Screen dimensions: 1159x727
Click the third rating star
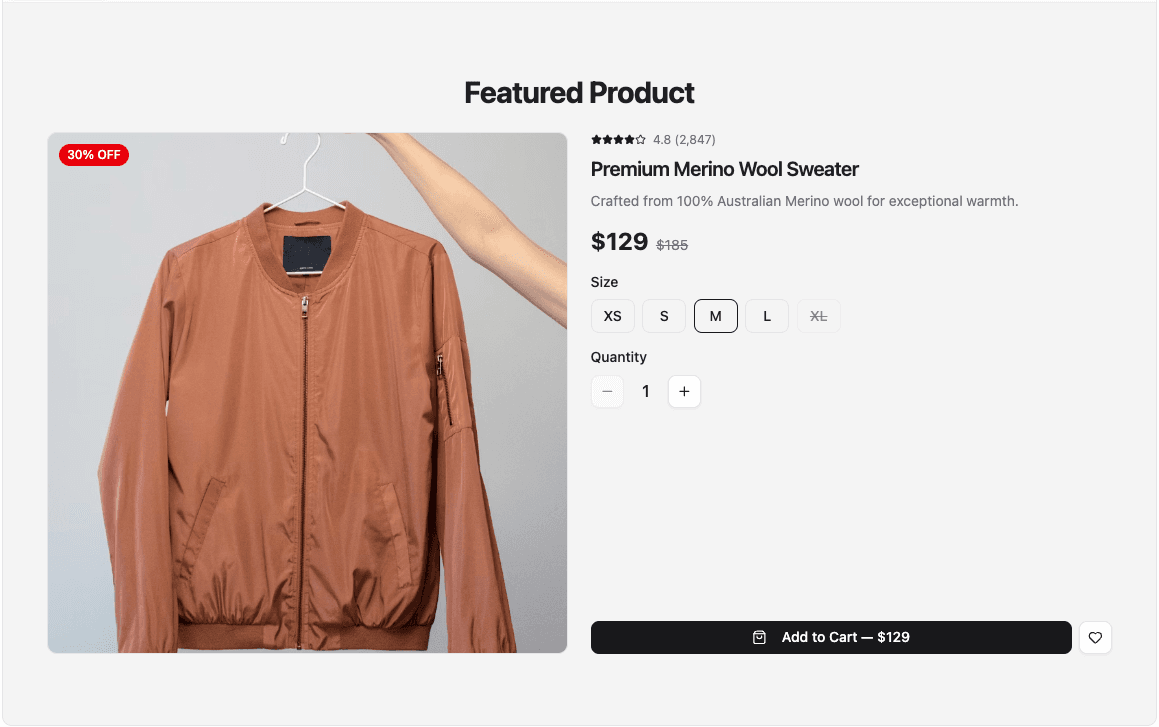pyautogui.click(x=616, y=139)
